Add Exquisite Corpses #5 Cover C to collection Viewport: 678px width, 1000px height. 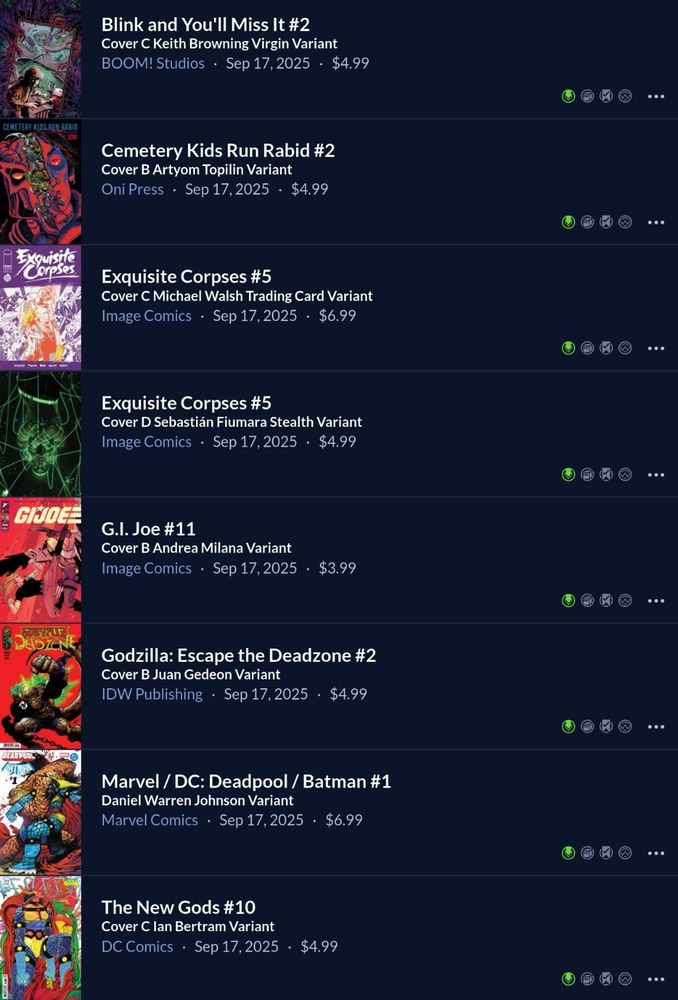point(587,348)
